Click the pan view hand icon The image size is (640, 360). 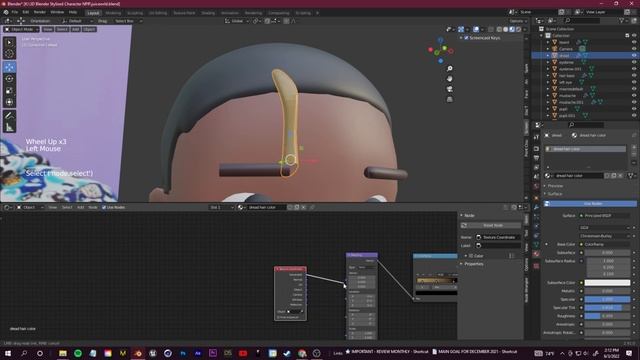(449, 79)
